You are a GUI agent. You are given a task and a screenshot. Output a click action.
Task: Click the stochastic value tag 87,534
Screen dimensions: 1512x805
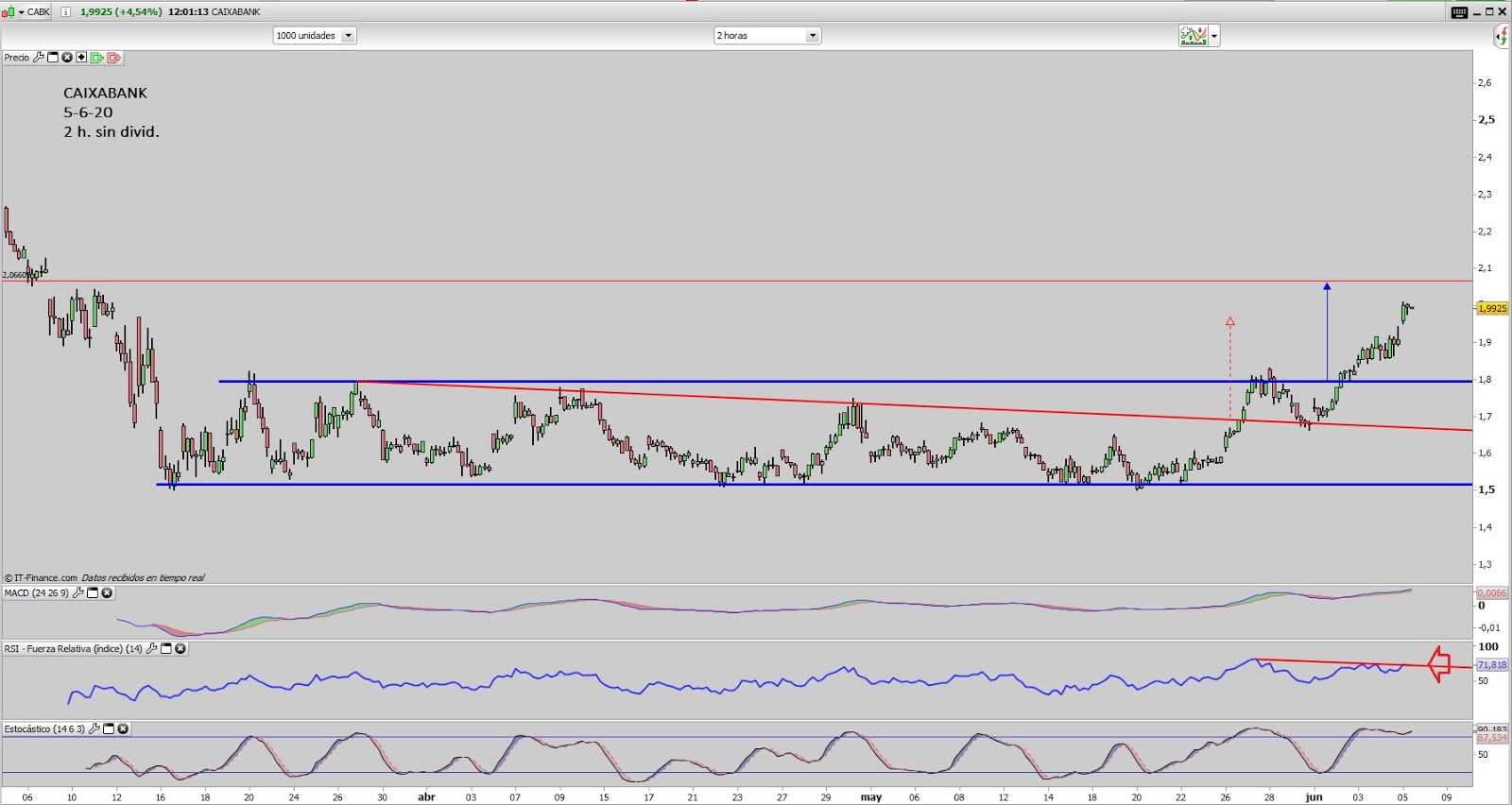[x=1492, y=738]
